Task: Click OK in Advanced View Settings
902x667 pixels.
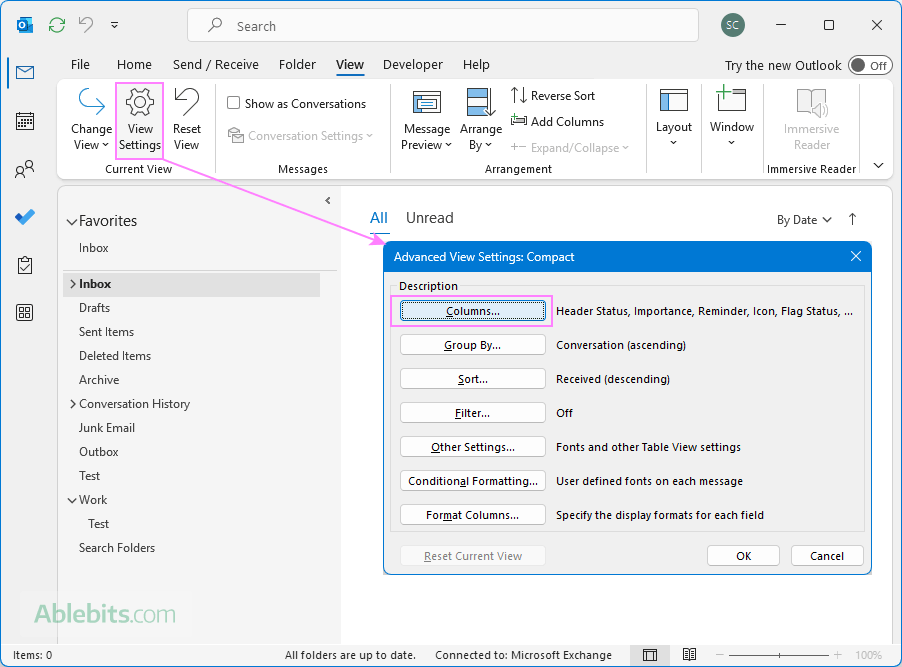Action: click(743, 556)
